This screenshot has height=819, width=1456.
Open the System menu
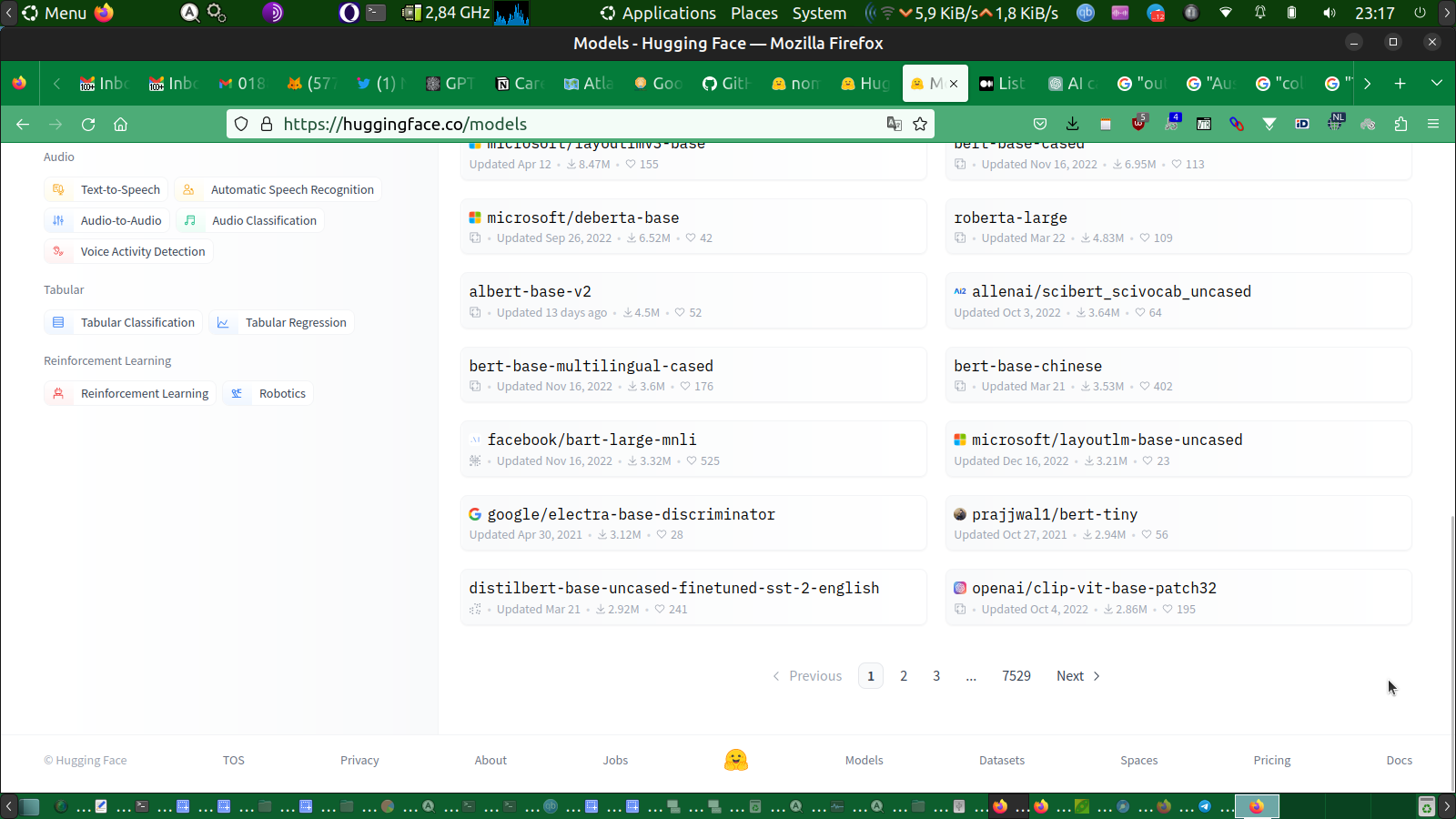819,13
